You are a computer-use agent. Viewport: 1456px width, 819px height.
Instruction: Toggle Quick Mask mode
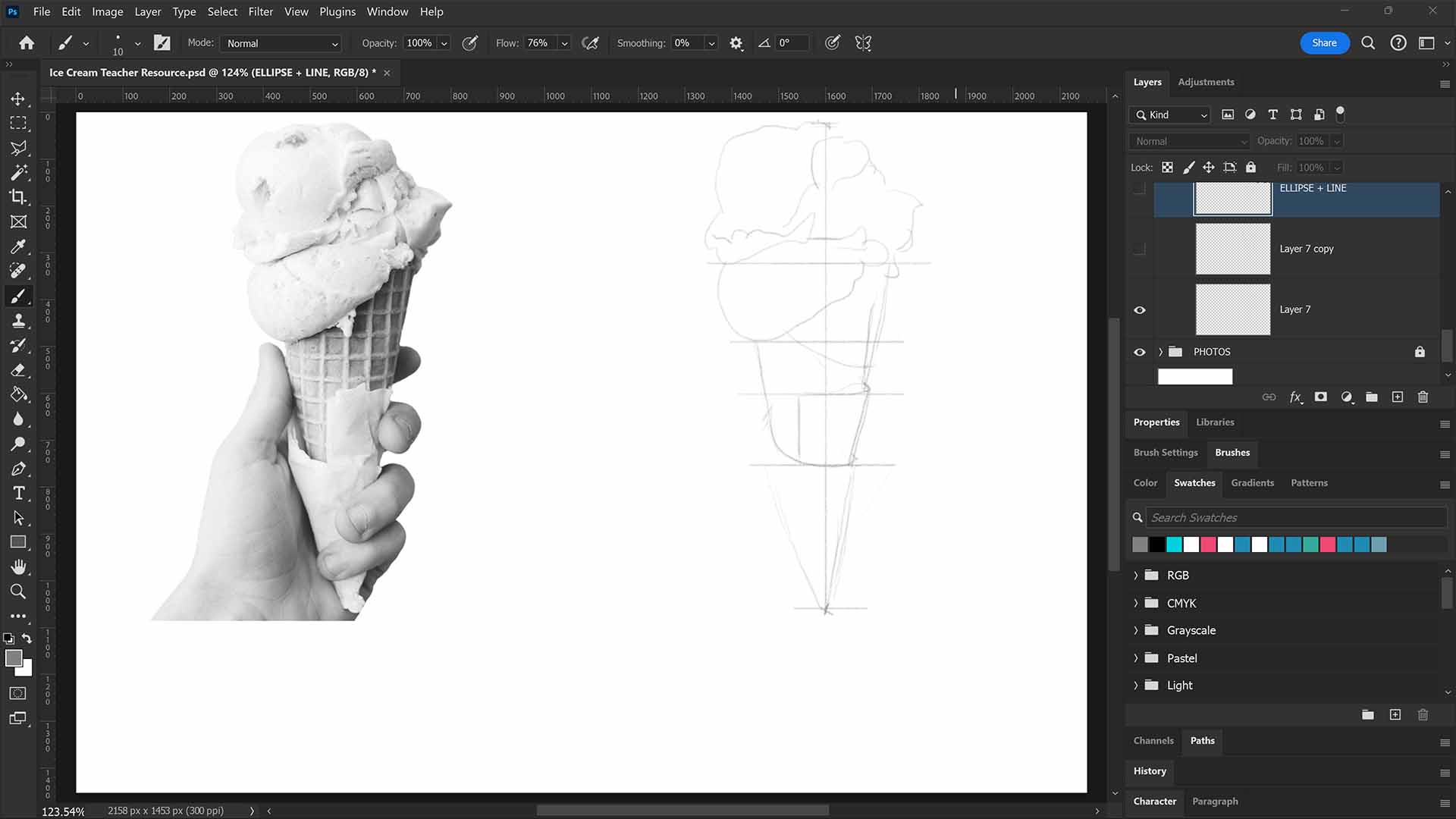click(18, 693)
